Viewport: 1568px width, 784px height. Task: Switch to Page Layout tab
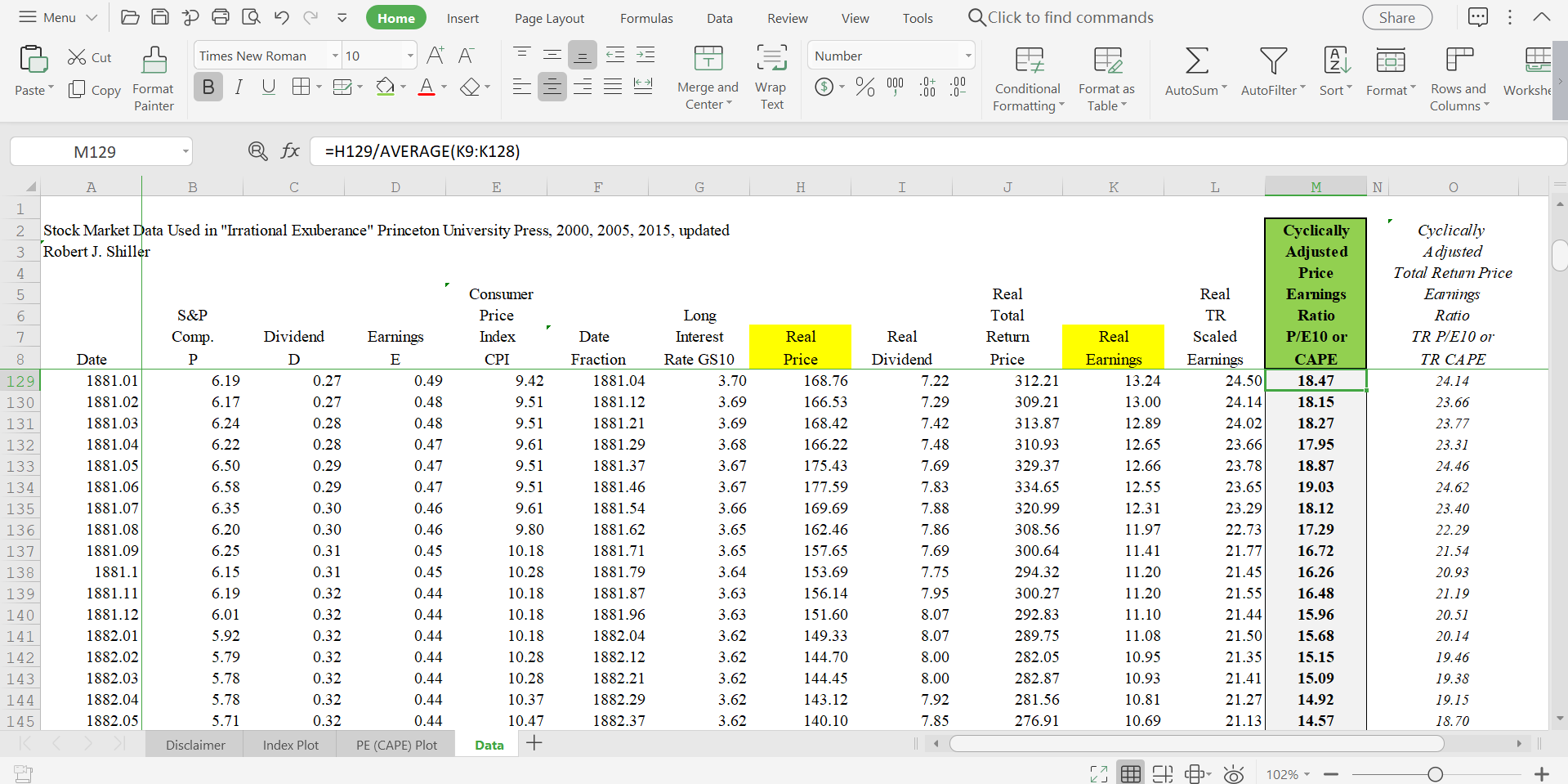click(549, 18)
